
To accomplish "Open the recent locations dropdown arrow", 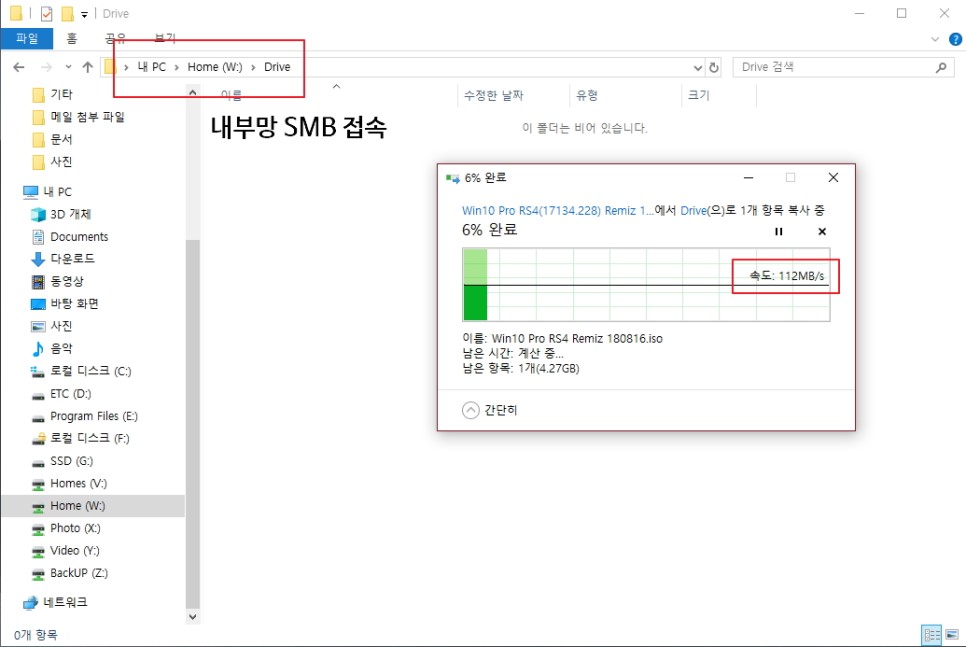I will 68,67.
